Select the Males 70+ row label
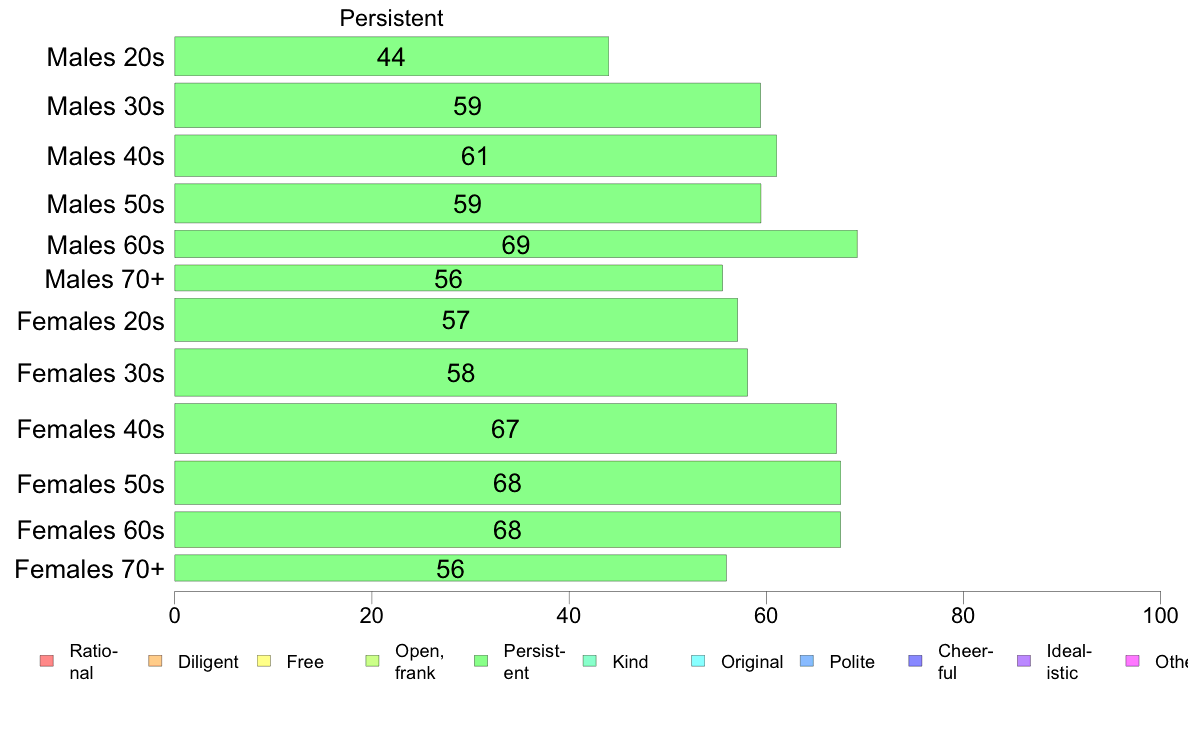This screenshot has width=1188, height=736. 105,279
